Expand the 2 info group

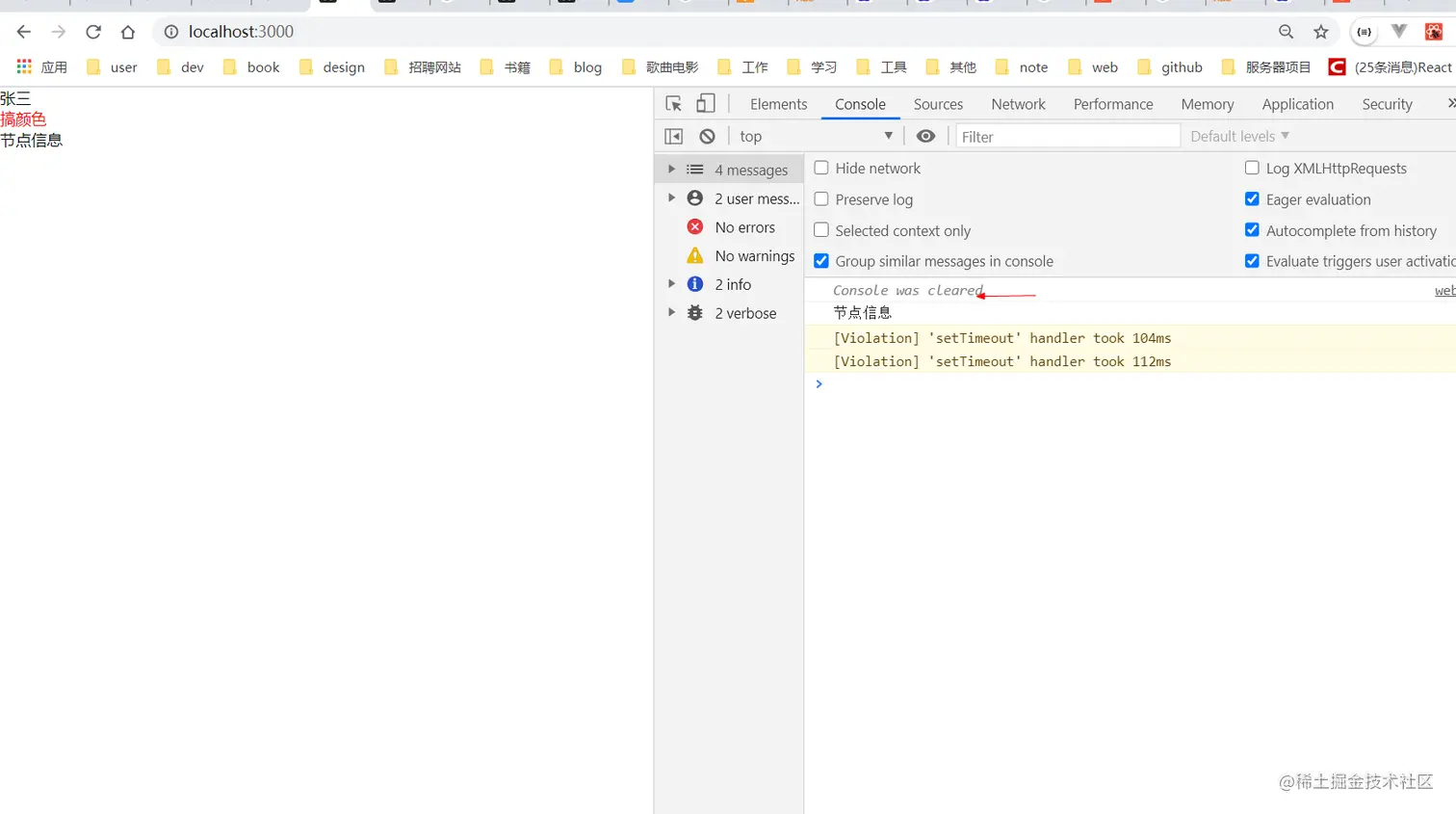[671, 284]
